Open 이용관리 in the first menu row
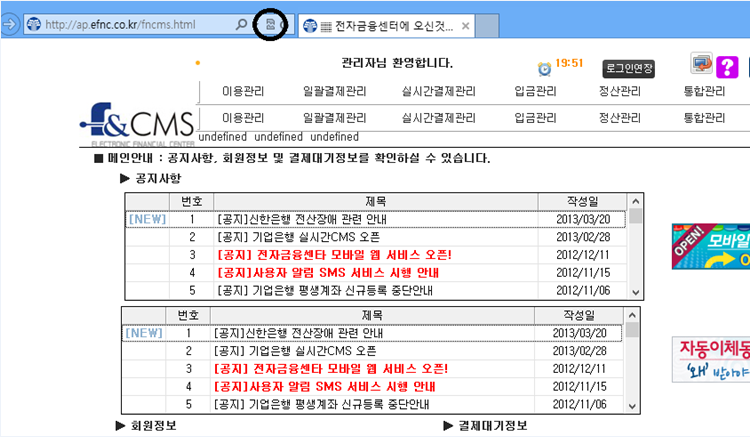The image size is (750, 437). click(x=243, y=91)
